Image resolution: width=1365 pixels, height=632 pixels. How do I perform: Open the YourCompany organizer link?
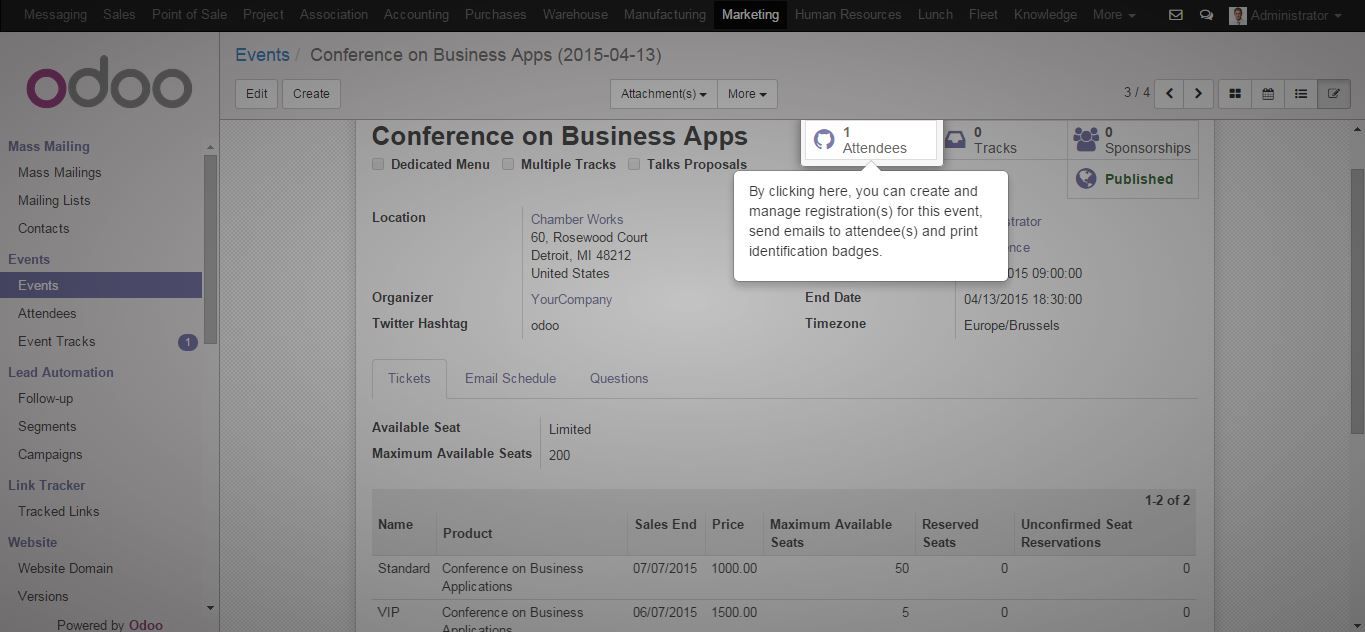(x=571, y=300)
